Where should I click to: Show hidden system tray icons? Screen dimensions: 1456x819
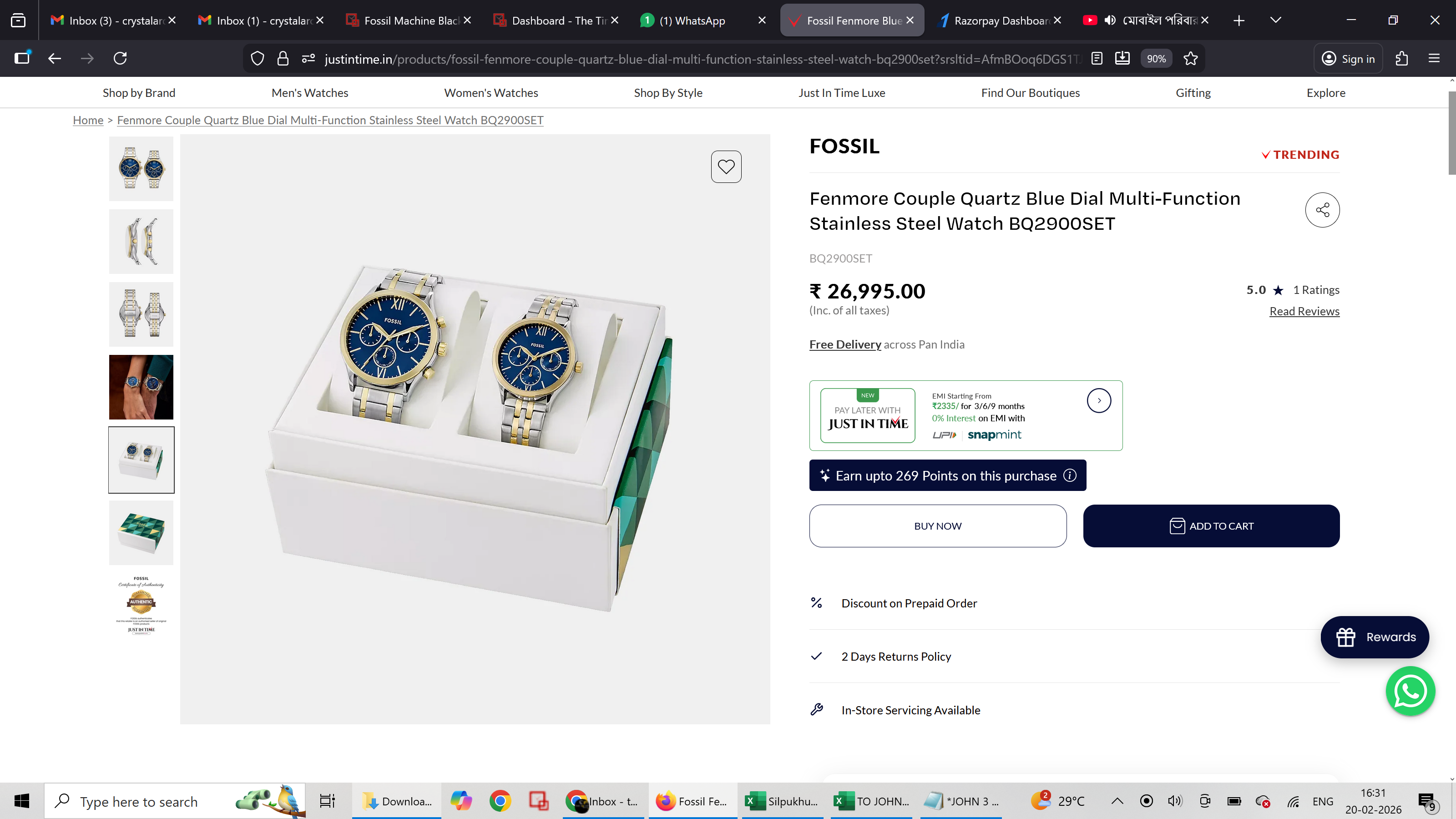coord(1117,801)
